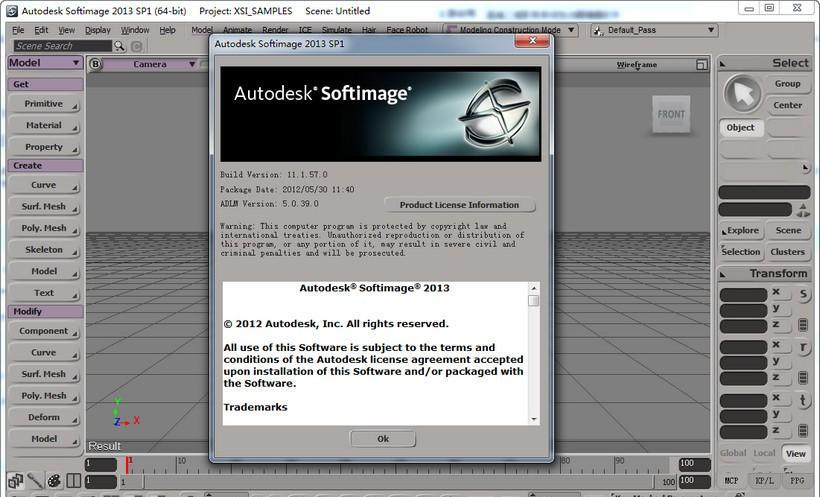Open the File menu
The image size is (820, 497).
(x=18, y=30)
